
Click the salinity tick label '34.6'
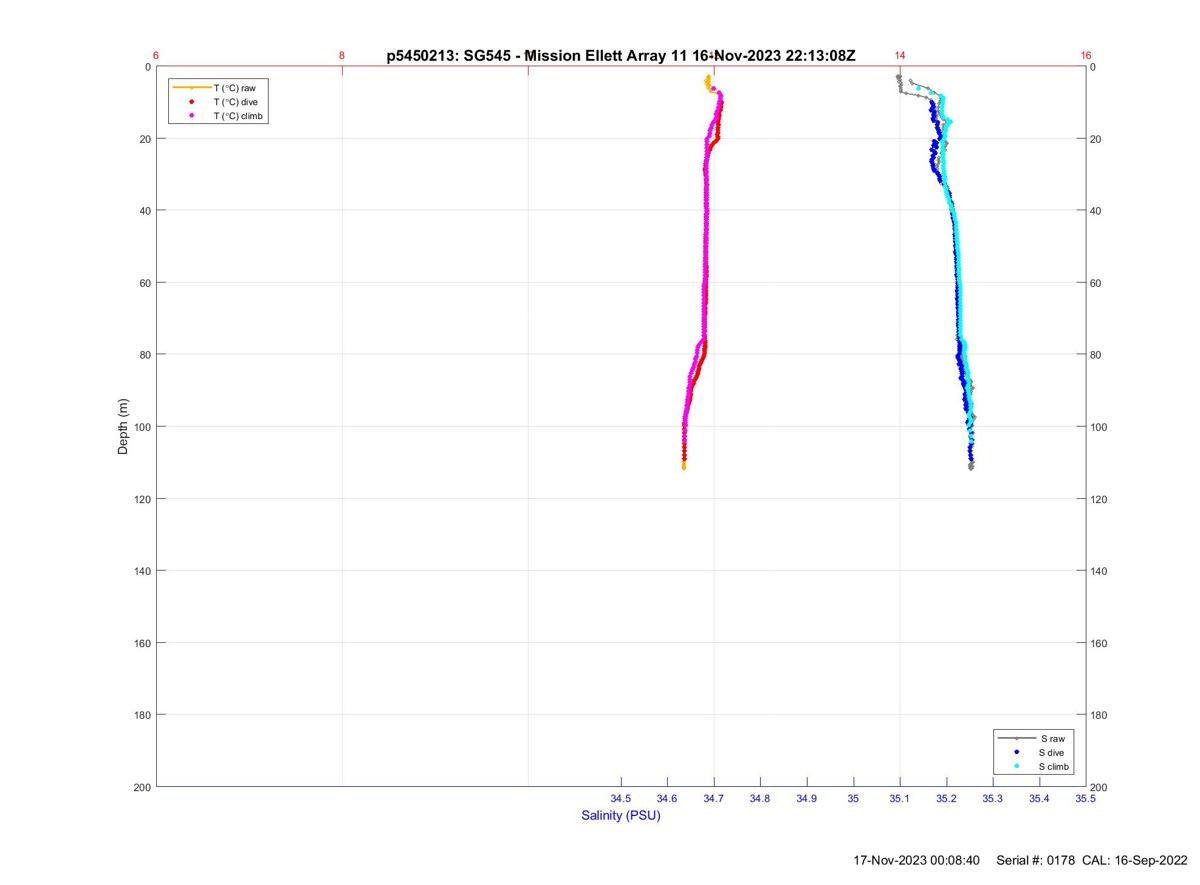point(667,798)
